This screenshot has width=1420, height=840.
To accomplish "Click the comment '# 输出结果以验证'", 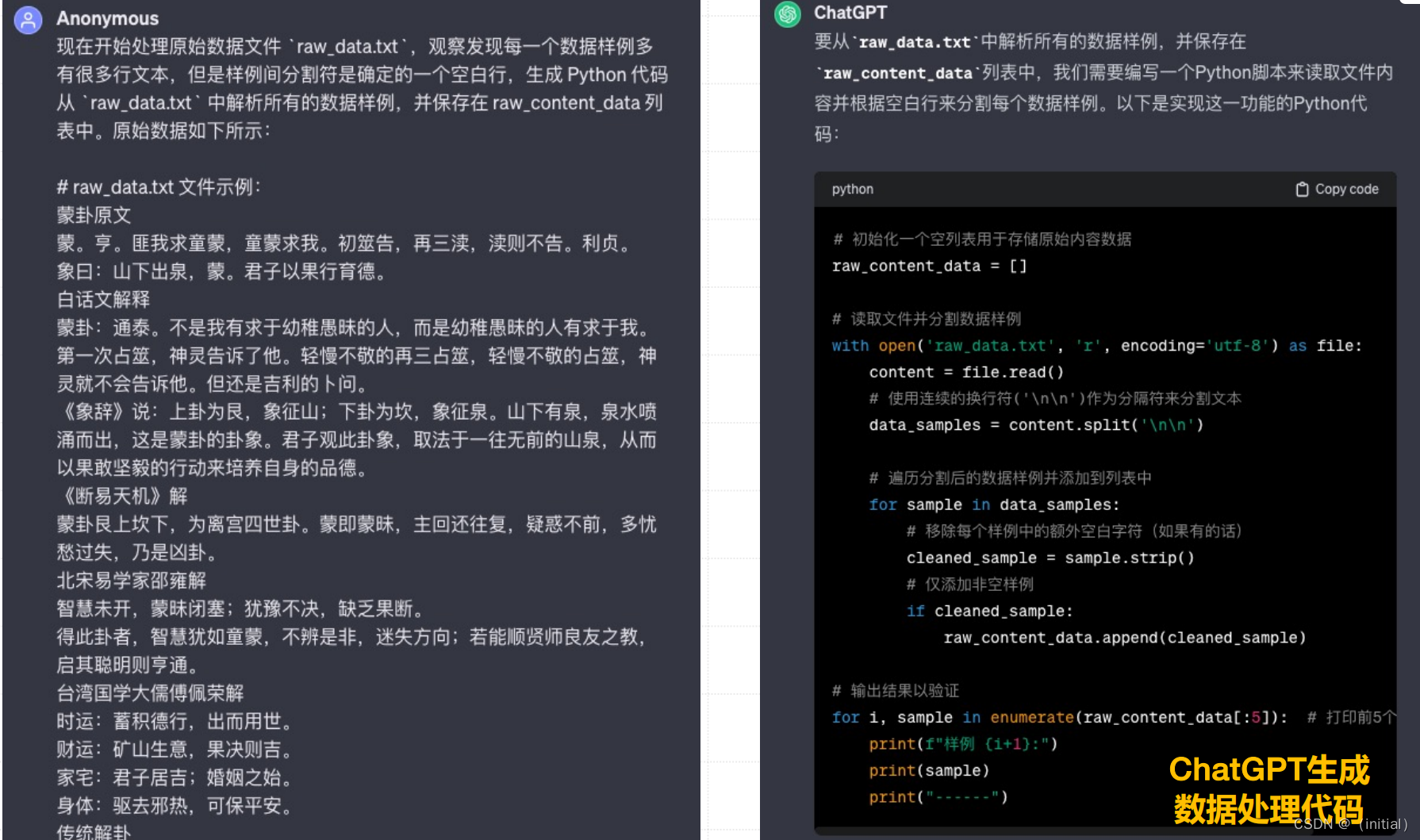I will click(896, 691).
